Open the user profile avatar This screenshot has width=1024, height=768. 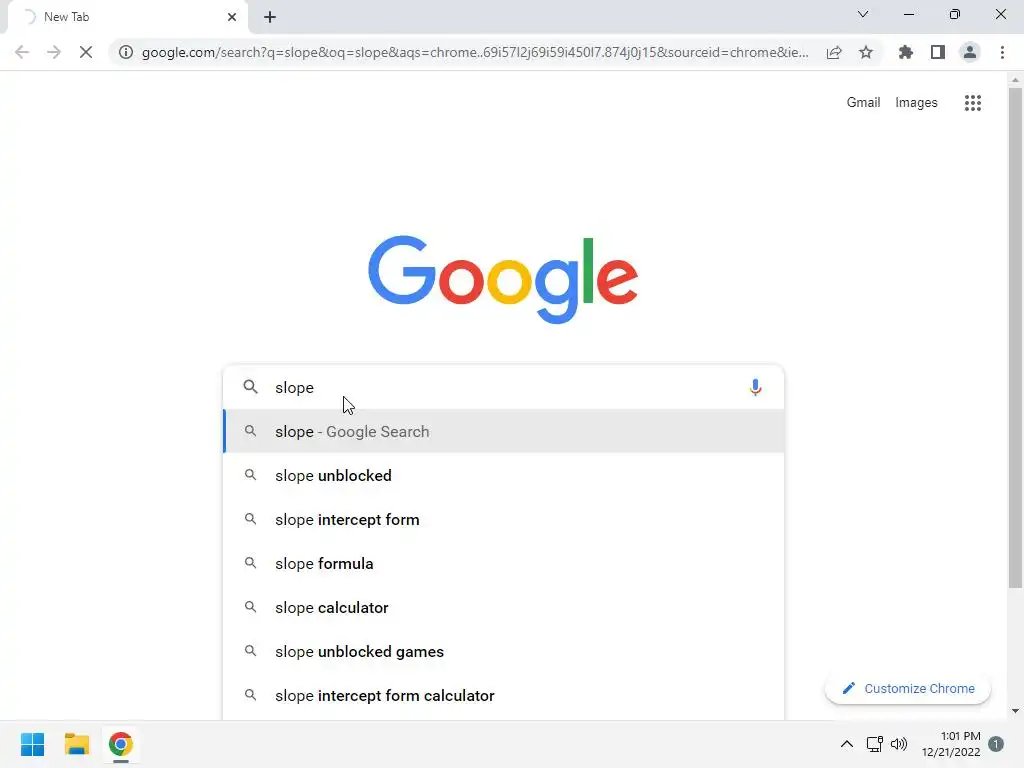click(970, 52)
